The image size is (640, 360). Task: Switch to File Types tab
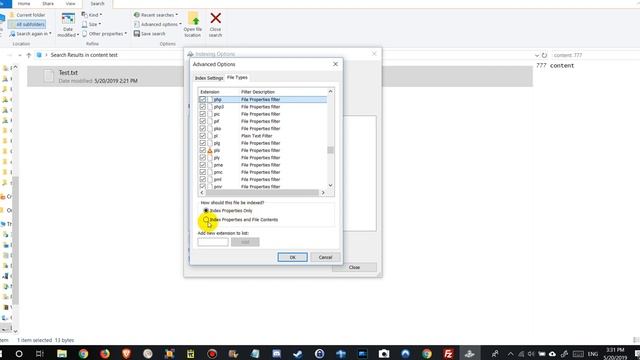coord(237,77)
